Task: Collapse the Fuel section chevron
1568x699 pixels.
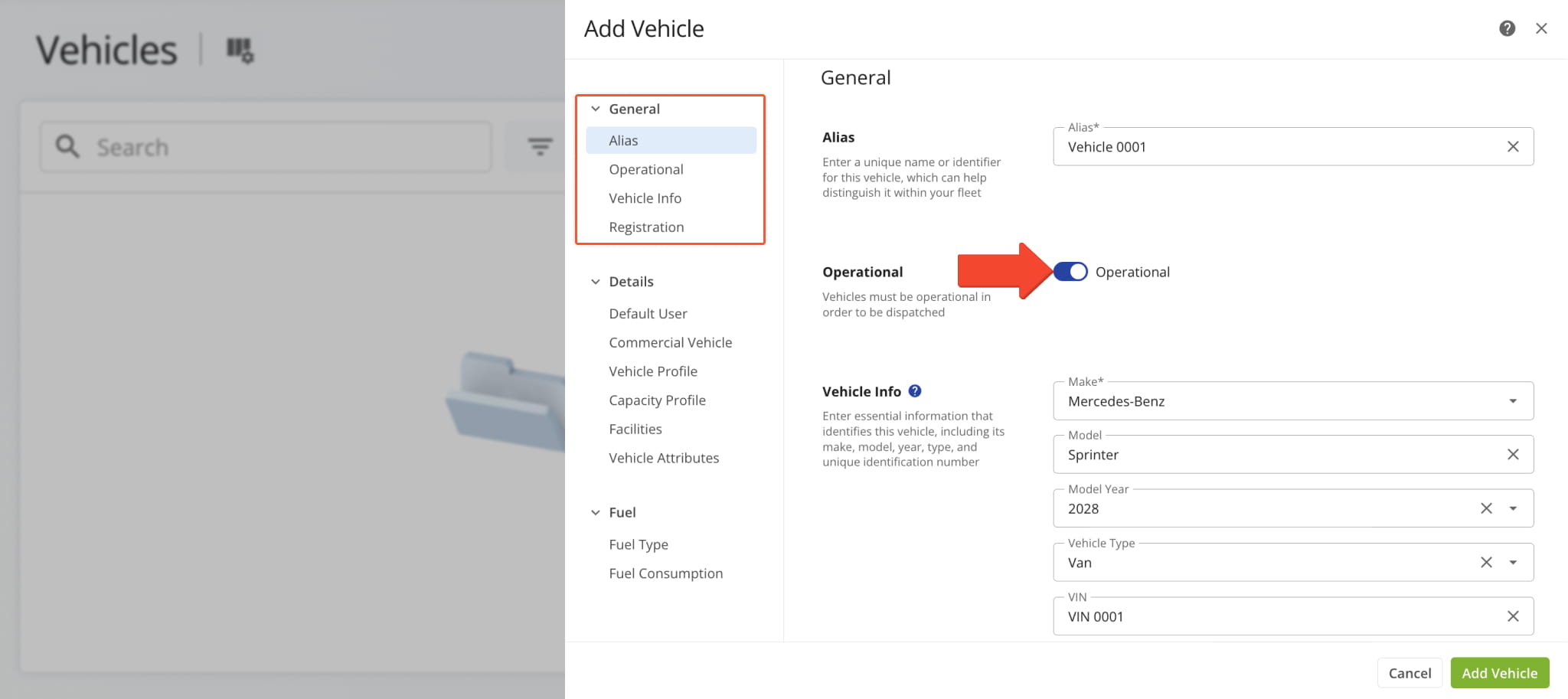Action: pos(596,512)
